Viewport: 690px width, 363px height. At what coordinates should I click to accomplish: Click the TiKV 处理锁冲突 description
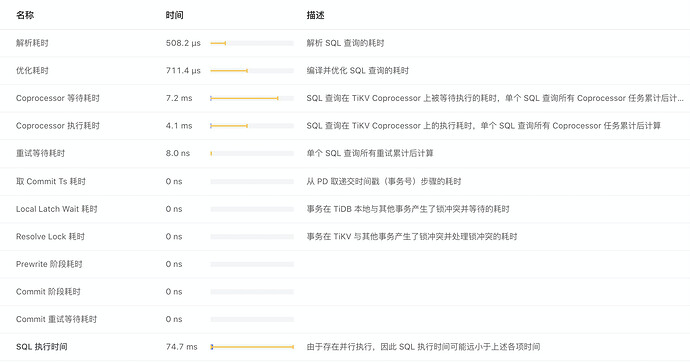(412, 237)
